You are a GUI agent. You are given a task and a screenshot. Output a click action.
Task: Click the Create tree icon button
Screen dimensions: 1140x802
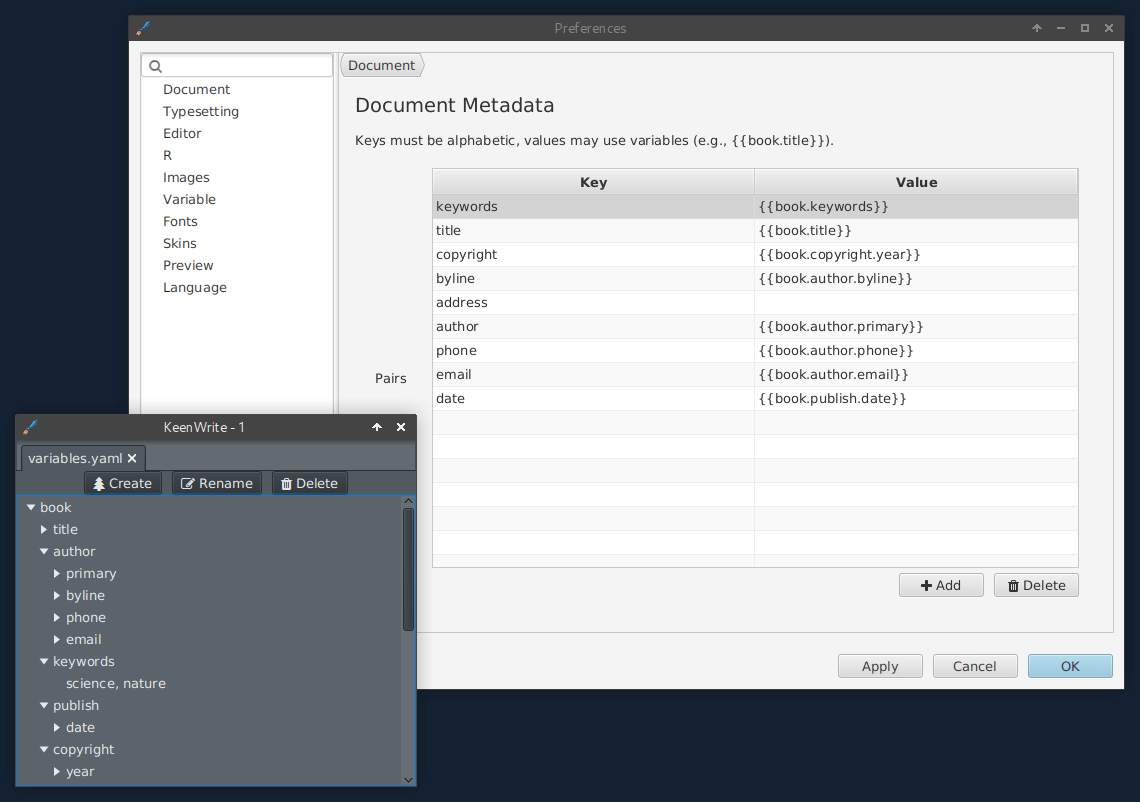point(122,483)
